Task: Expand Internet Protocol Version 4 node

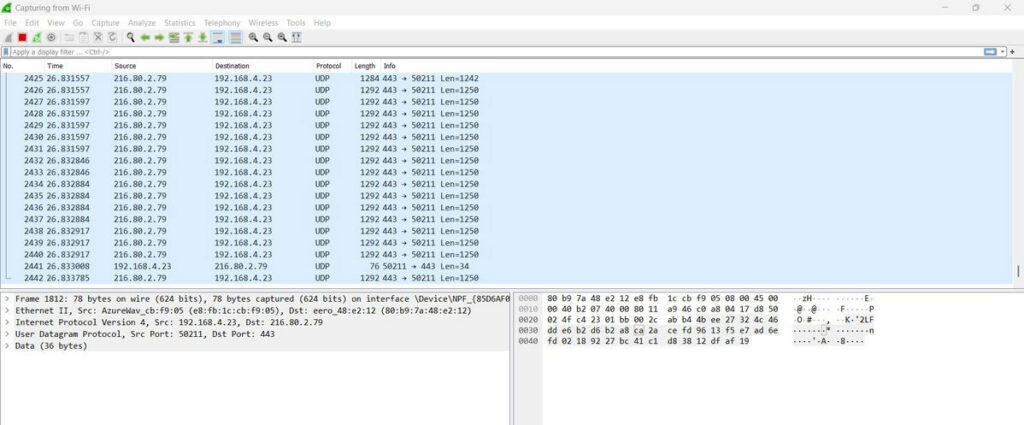Action: point(6,322)
